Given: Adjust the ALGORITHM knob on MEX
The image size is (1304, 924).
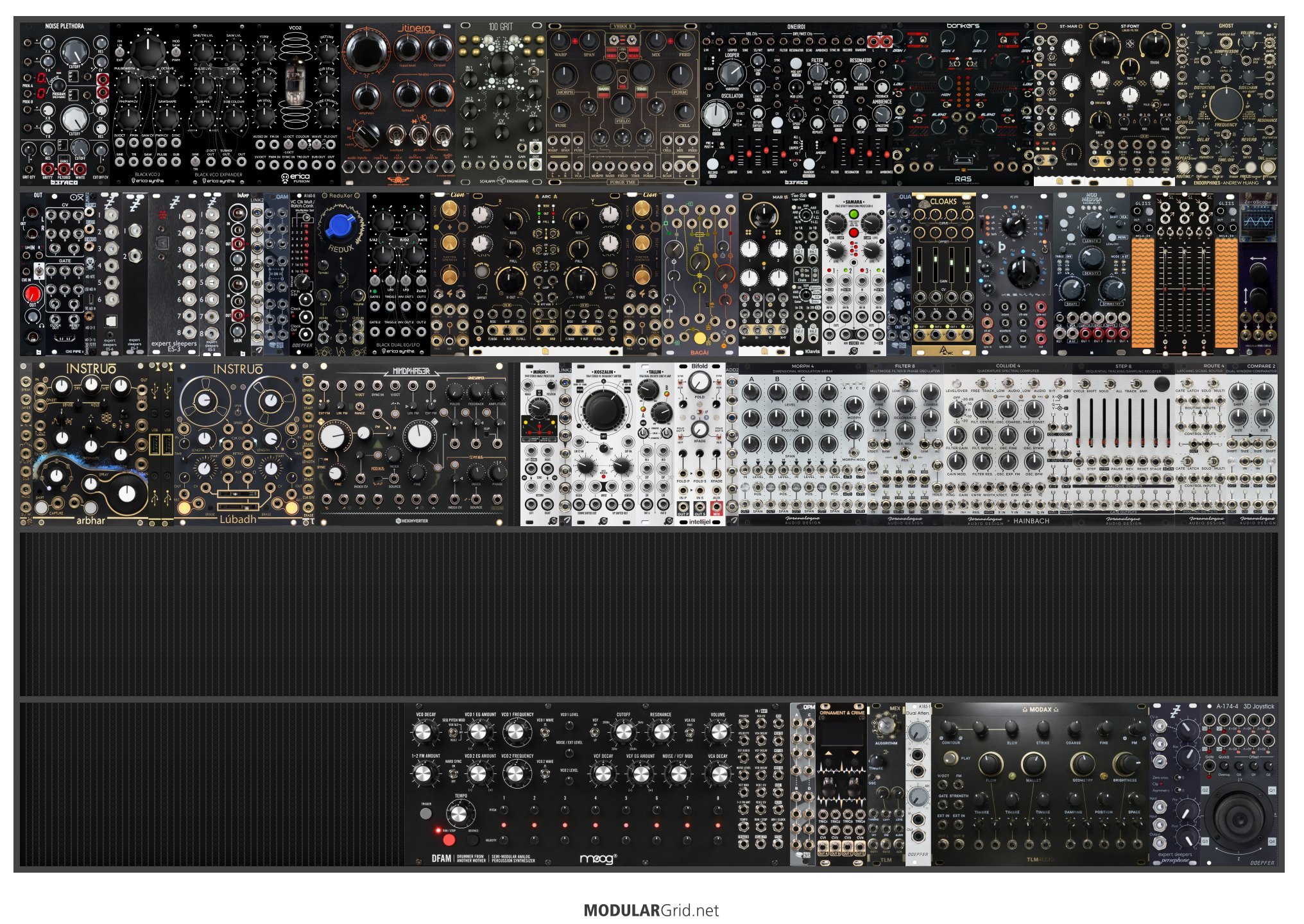Looking at the screenshot, I should pyautogui.click(x=886, y=726).
